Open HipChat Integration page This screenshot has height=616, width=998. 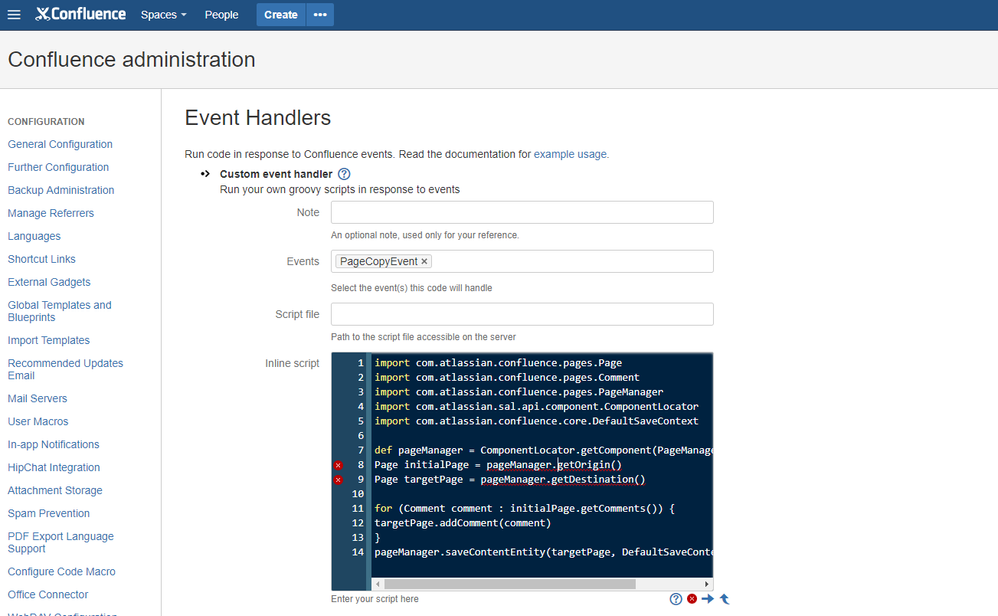click(53, 467)
